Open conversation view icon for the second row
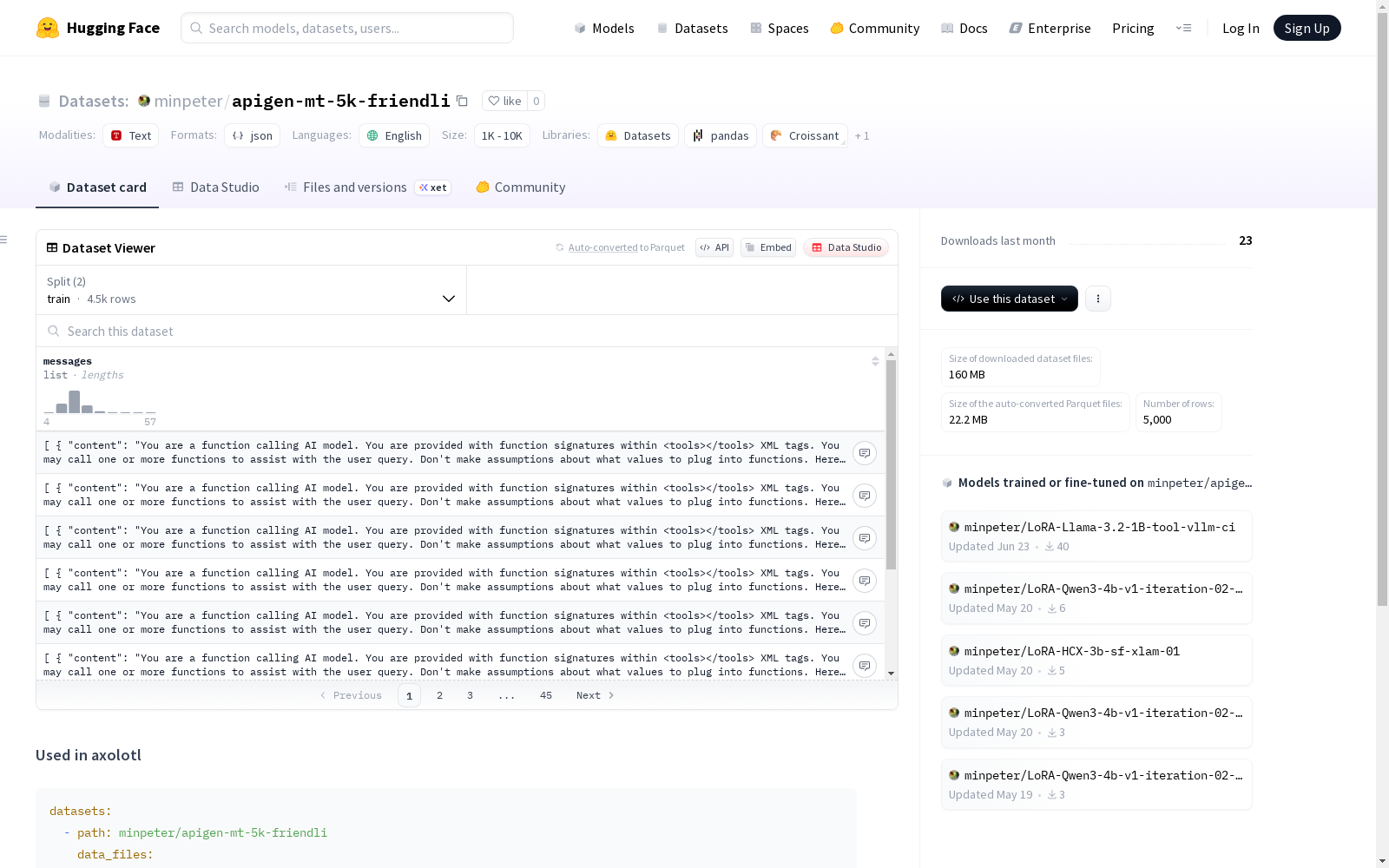 pyautogui.click(x=865, y=496)
